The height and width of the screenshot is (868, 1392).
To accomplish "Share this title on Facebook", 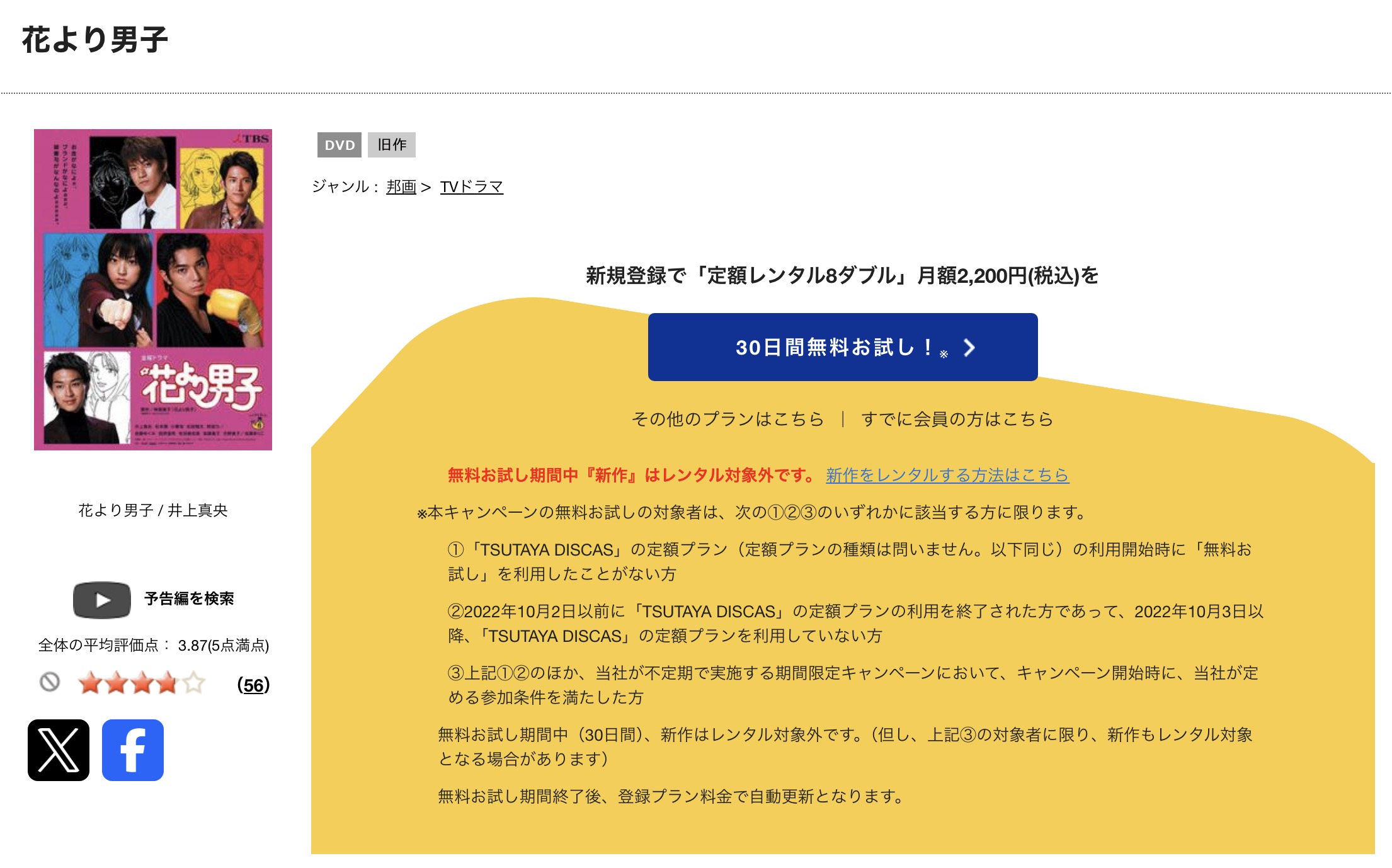I will click(133, 750).
